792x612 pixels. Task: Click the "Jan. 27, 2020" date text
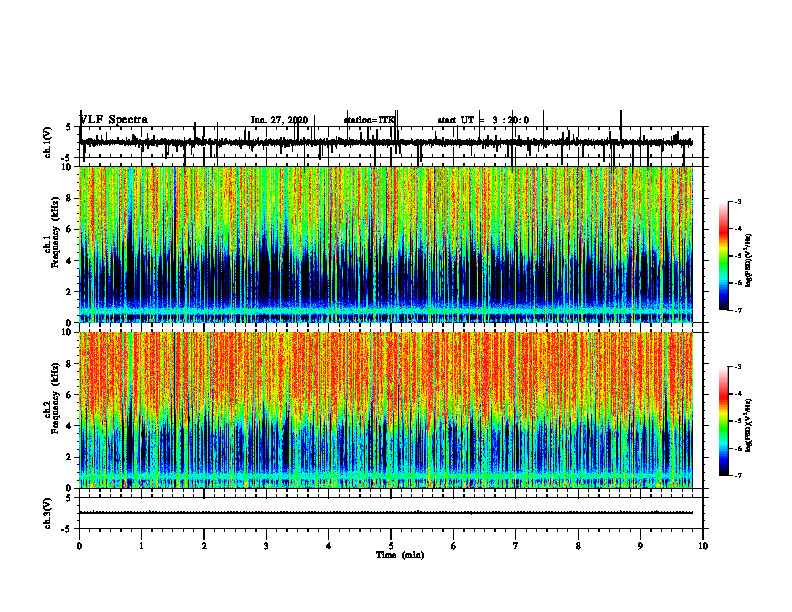tap(279, 120)
